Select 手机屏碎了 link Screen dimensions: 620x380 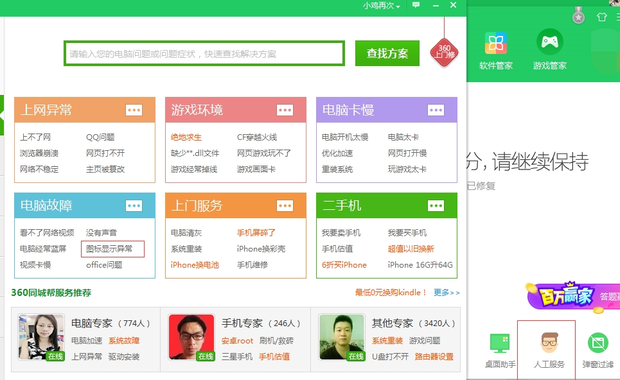click(256, 233)
